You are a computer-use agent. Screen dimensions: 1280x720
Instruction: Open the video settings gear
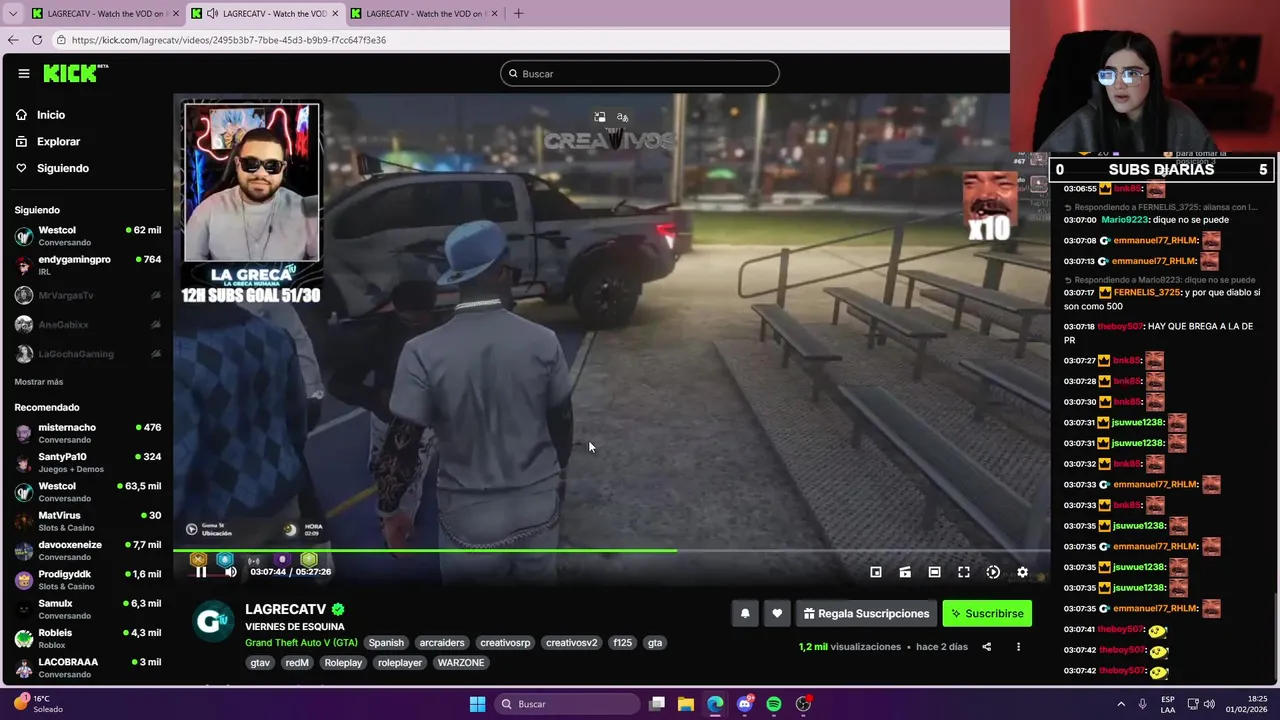click(1022, 572)
